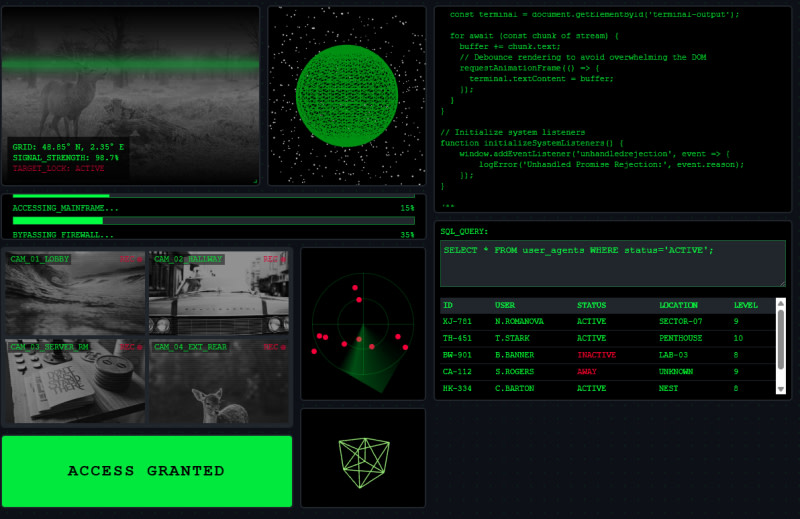Click the table scrollbar down arrow
The image size is (800, 519).
point(781,388)
